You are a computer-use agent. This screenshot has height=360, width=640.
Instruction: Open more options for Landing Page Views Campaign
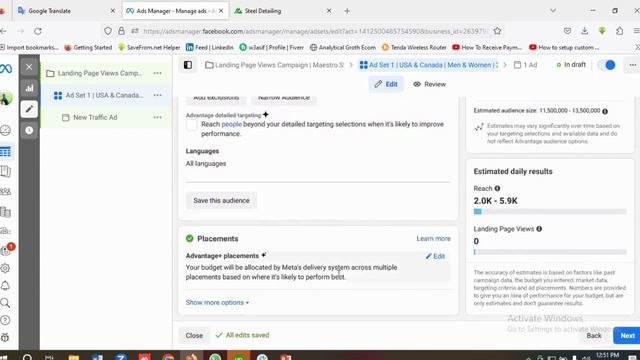(158, 73)
